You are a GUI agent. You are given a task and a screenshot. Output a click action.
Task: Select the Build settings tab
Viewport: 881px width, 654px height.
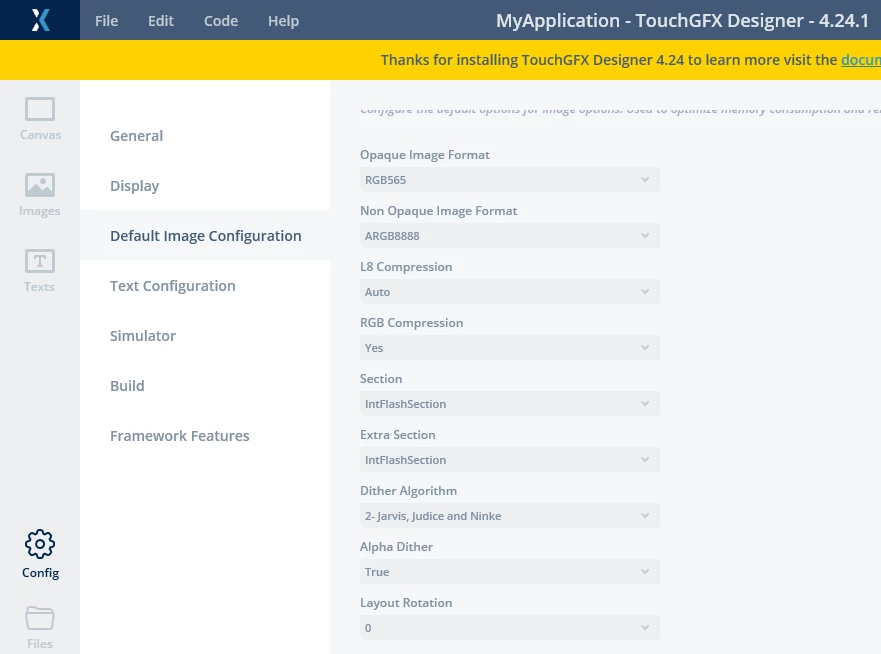(x=205, y=385)
